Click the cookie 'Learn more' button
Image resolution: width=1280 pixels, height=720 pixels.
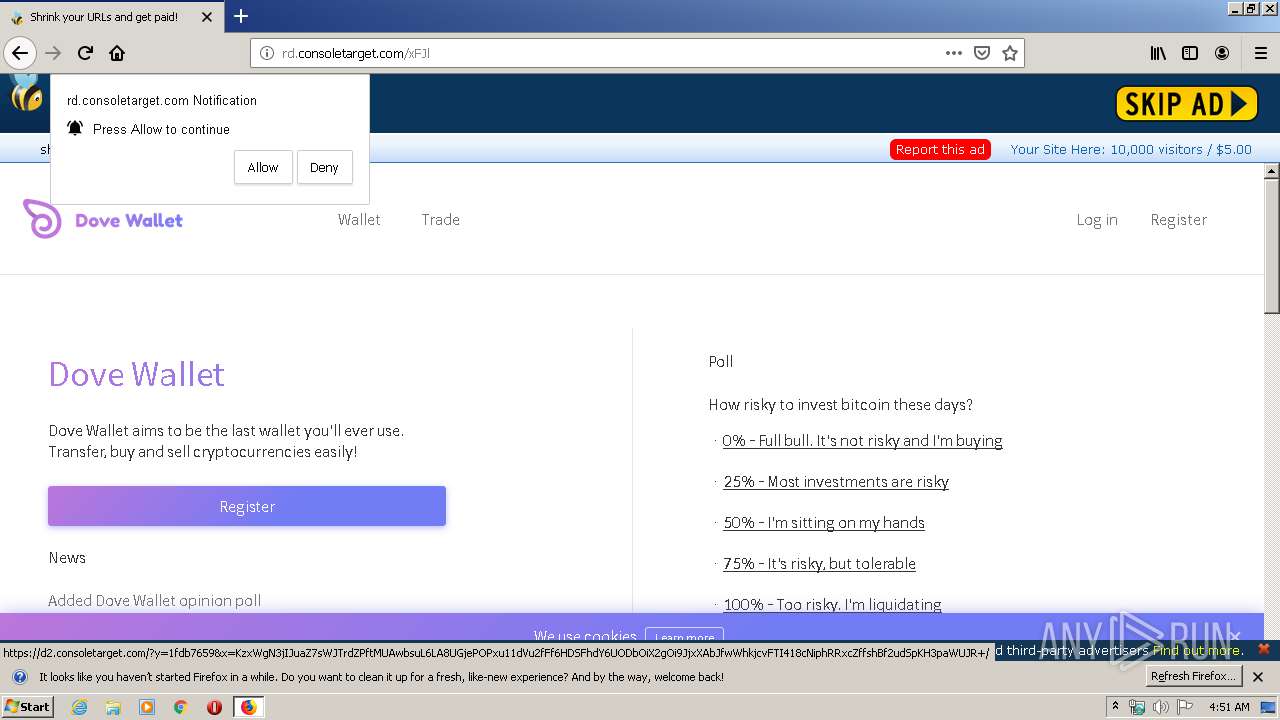(684, 637)
